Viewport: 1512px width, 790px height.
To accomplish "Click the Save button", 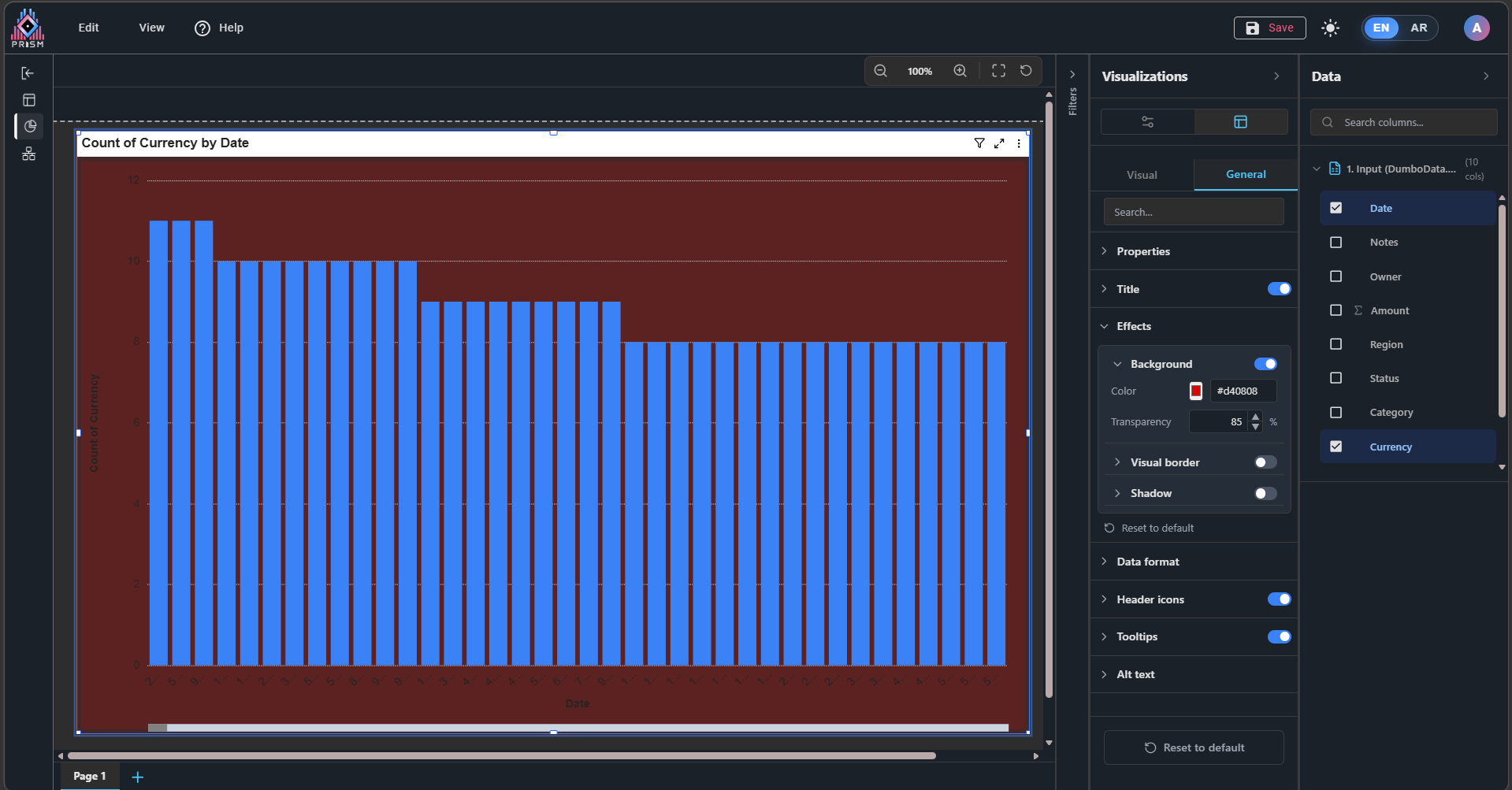I will point(1269,28).
